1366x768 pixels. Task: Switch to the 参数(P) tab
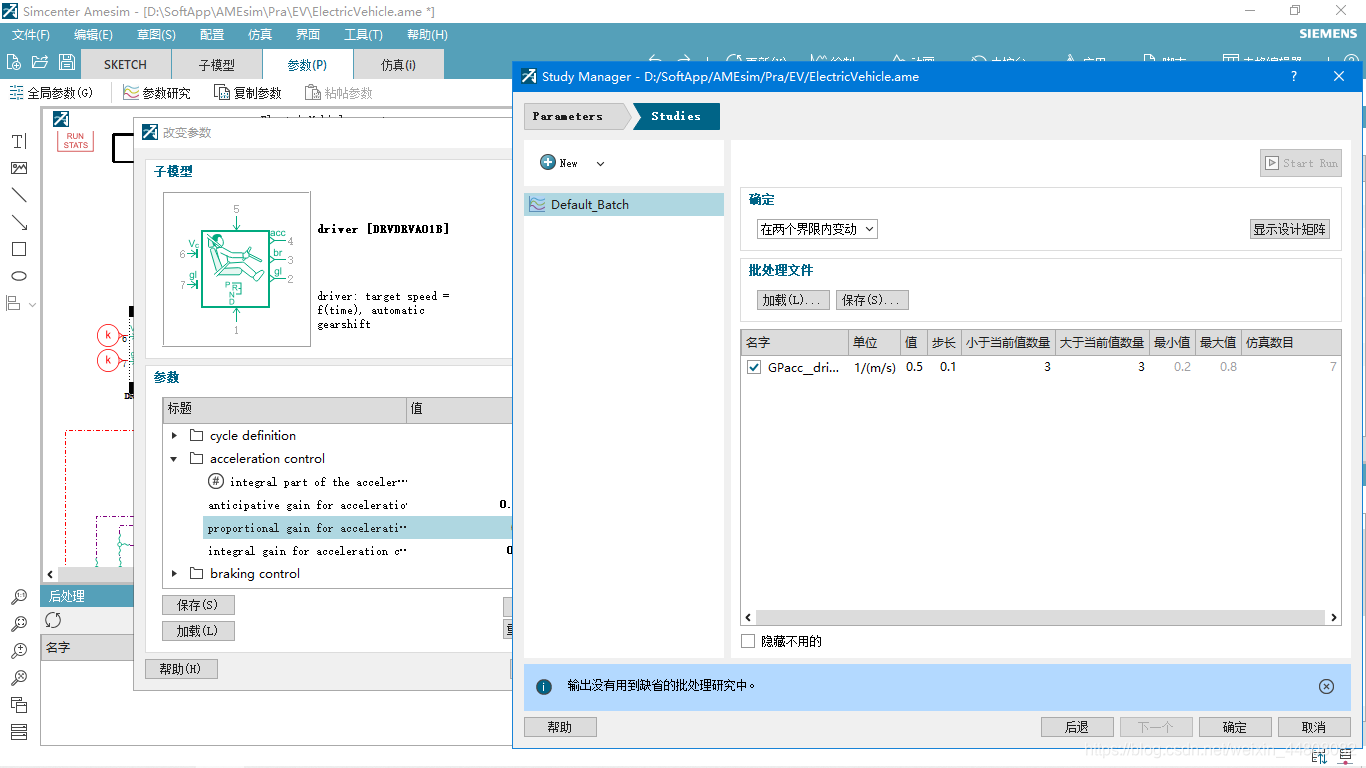[307, 64]
